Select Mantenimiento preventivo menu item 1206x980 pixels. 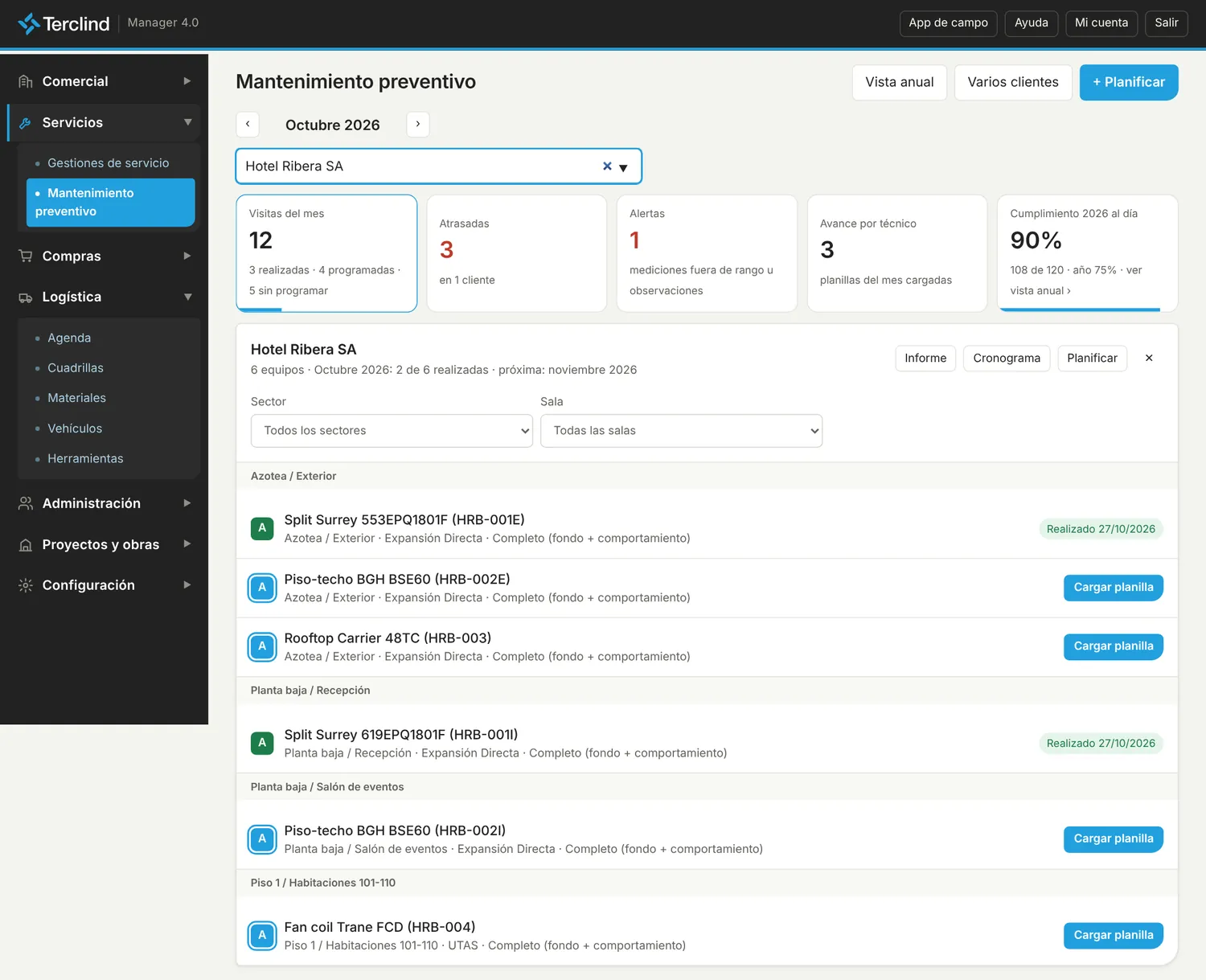coord(110,203)
